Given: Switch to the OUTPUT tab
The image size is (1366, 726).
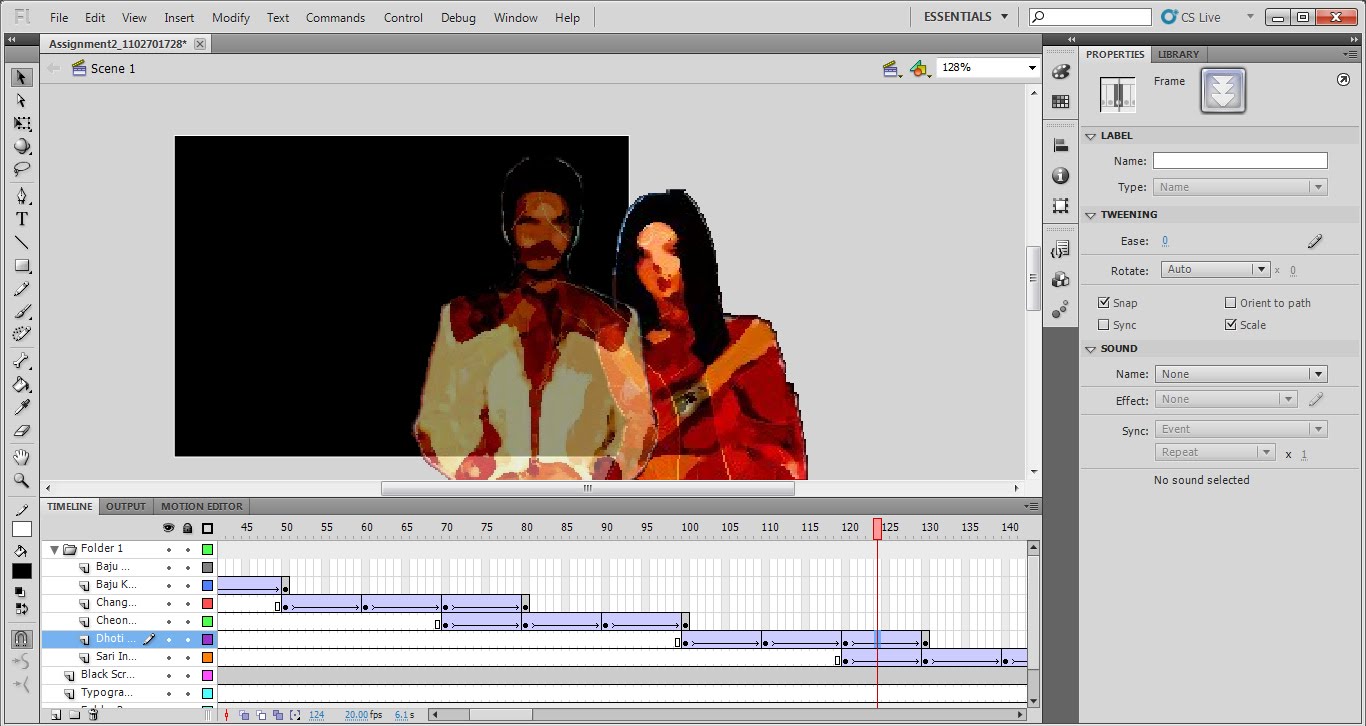Looking at the screenshot, I should pyautogui.click(x=126, y=506).
